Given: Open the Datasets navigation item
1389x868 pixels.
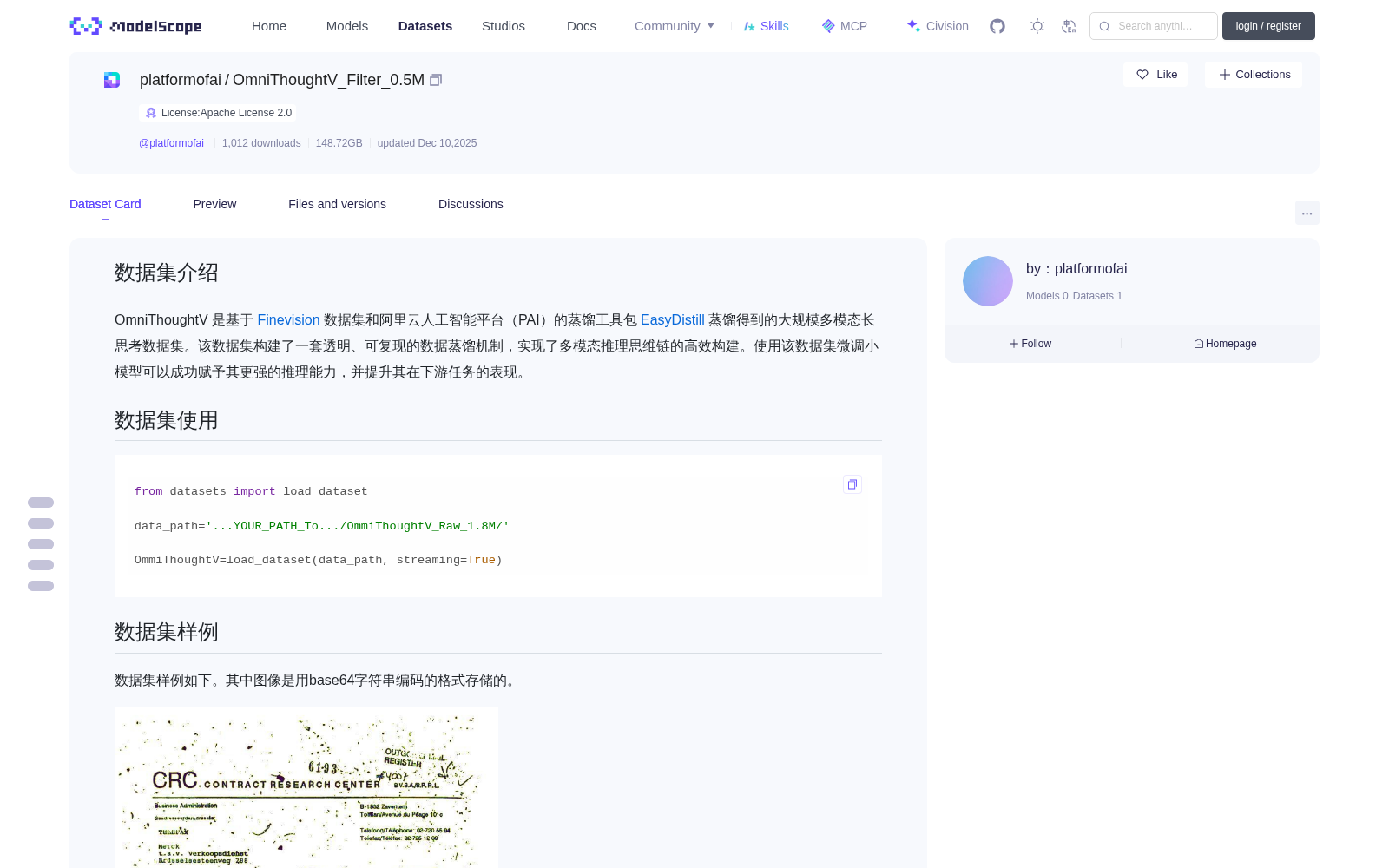Looking at the screenshot, I should (425, 26).
